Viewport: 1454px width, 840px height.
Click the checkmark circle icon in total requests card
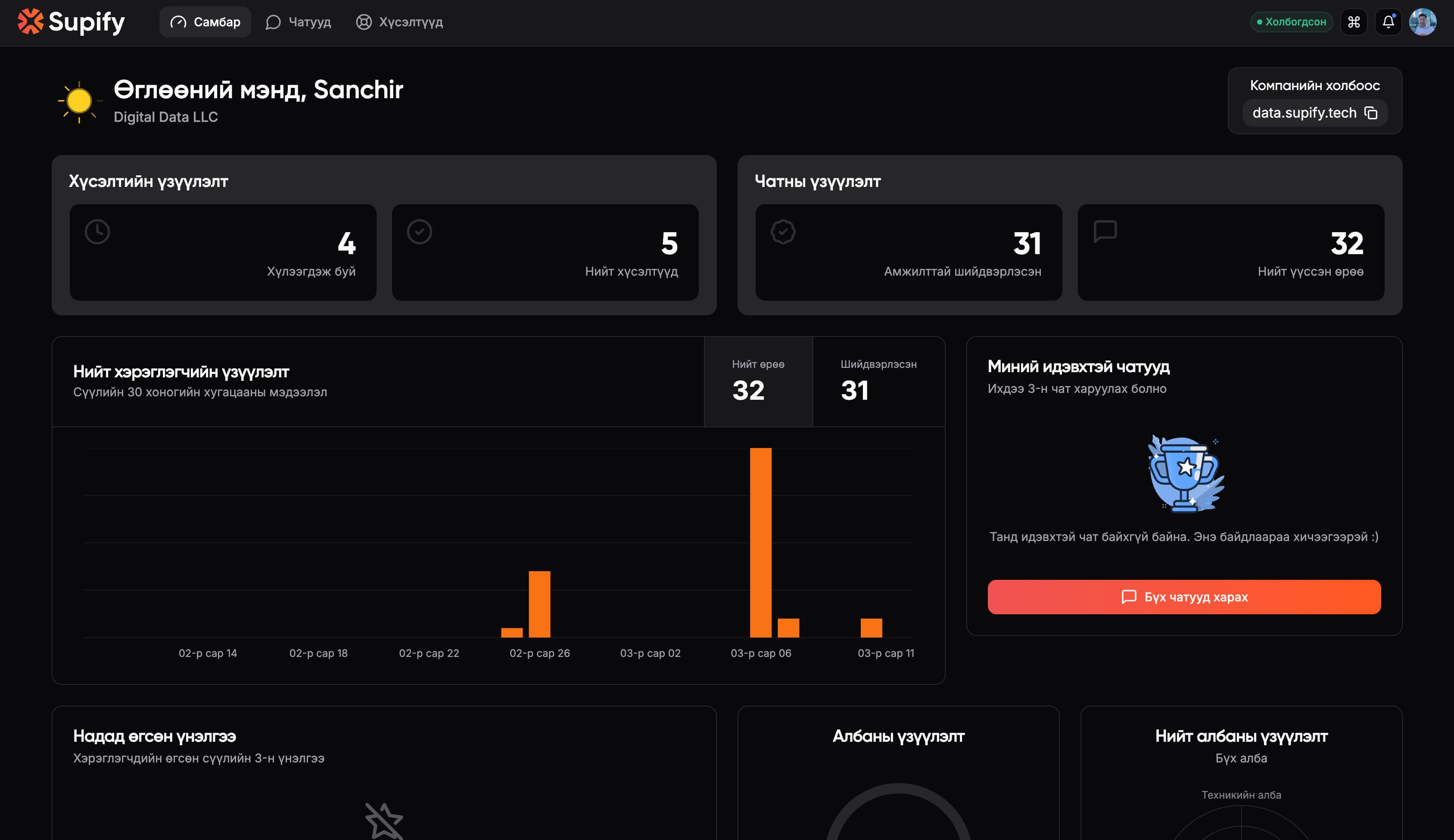coord(420,231)
